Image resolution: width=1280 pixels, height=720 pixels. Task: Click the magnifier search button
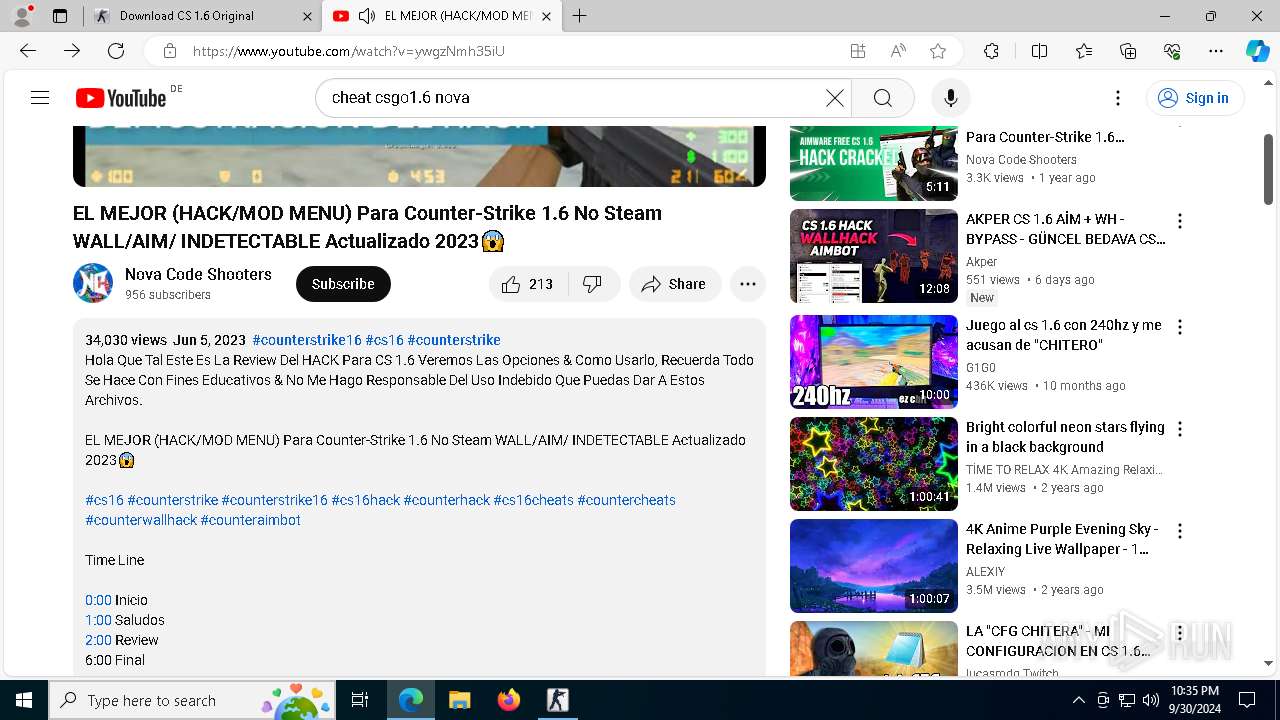[882, 98]
